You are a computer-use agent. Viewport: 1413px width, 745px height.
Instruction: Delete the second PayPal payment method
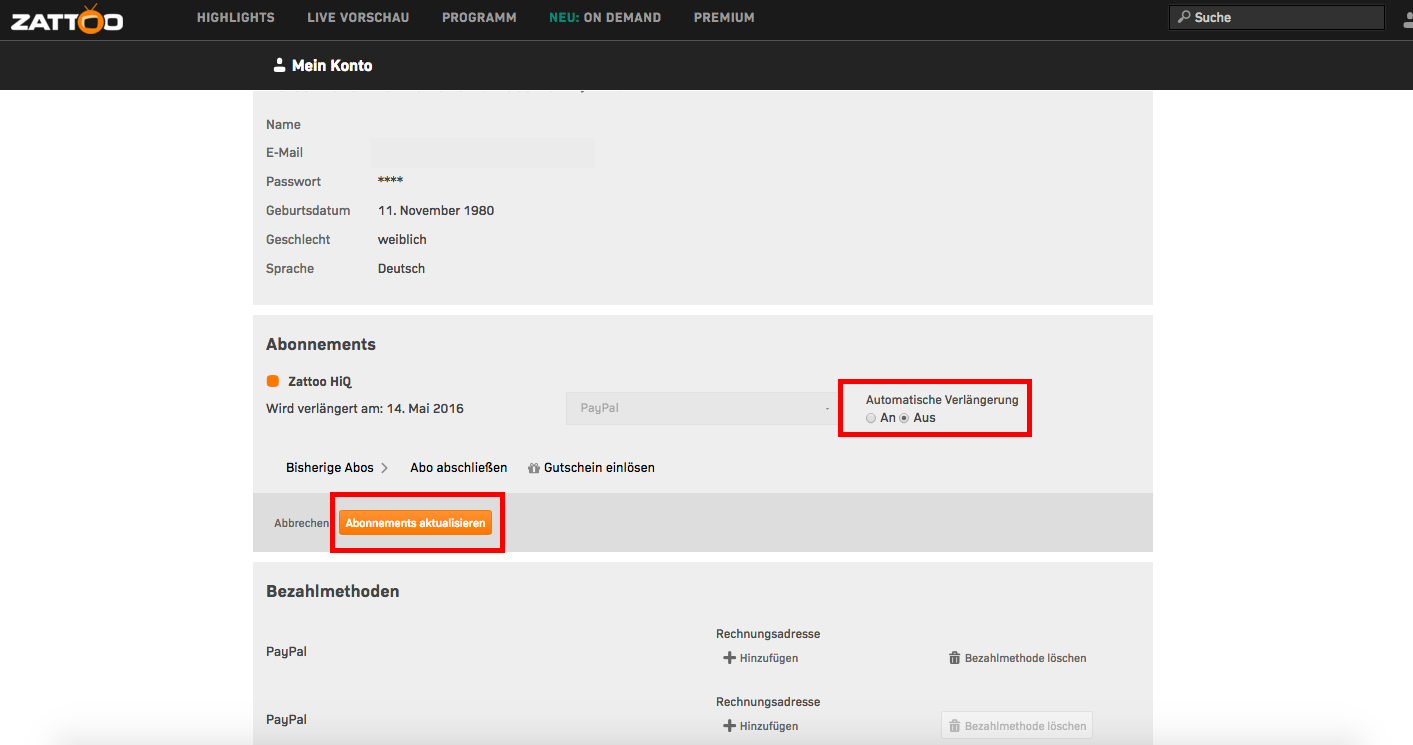tap(1017, 726)
